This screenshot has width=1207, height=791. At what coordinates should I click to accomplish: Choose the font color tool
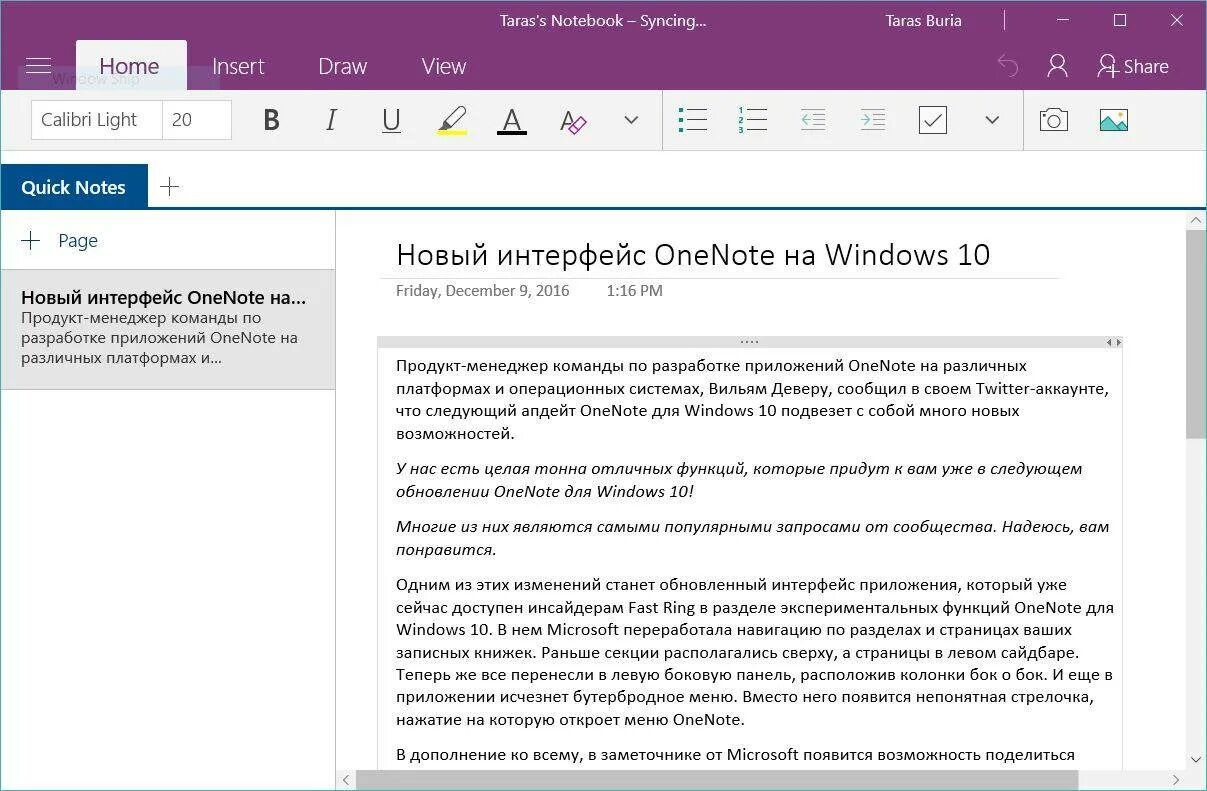512,120
